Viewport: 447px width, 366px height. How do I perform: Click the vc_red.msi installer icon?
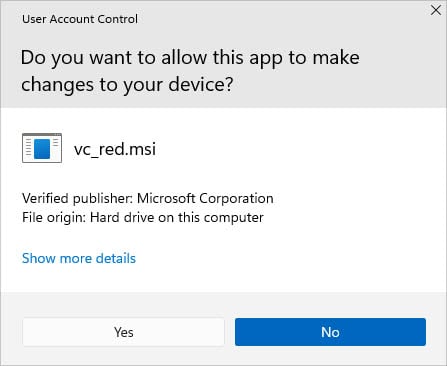coord(42,148)
